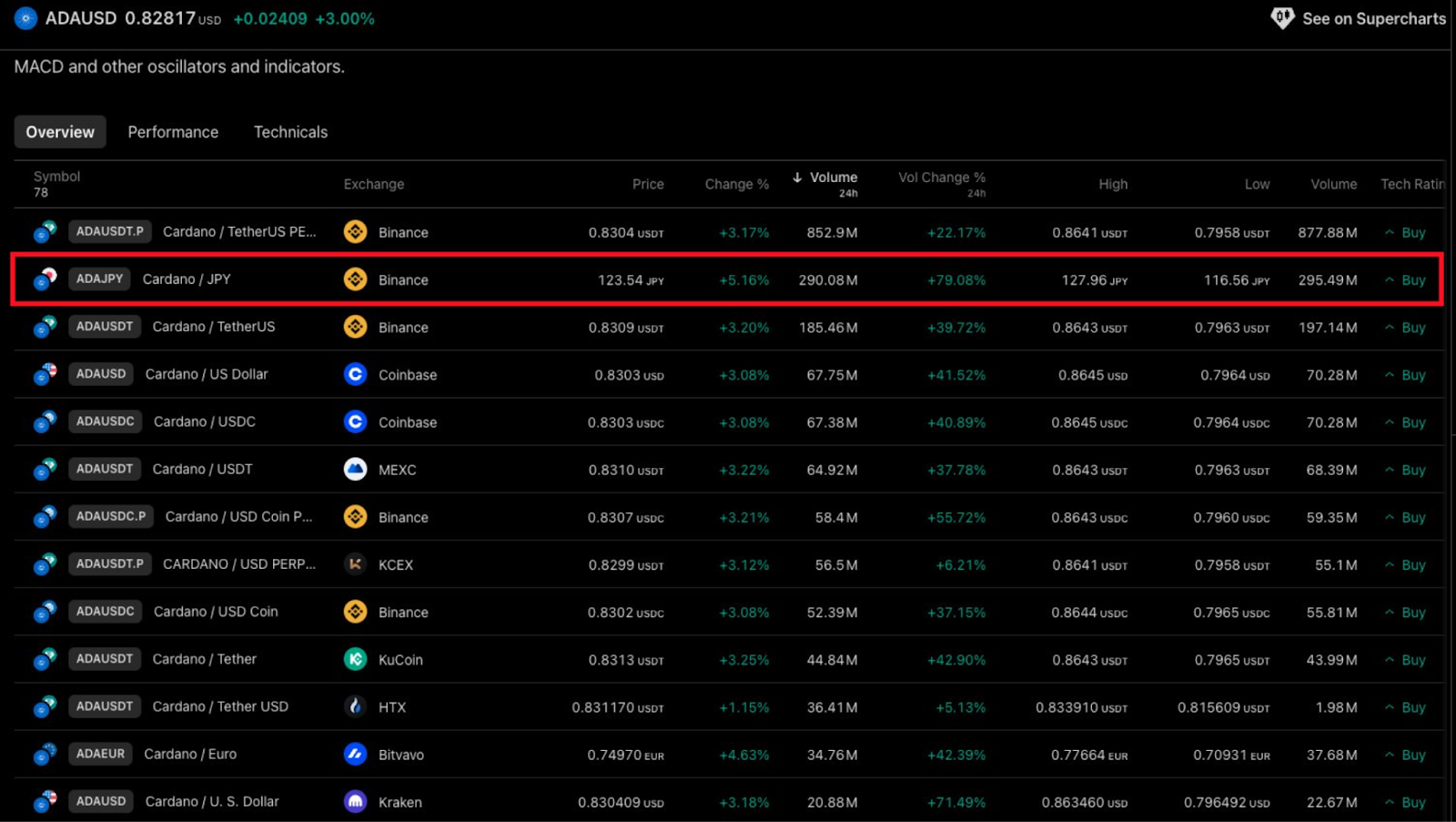Image resolution: width=1456 pixels, height=822 pixels.
Task: Select CARDANO / USD PERP pair name
Action: 239,564
